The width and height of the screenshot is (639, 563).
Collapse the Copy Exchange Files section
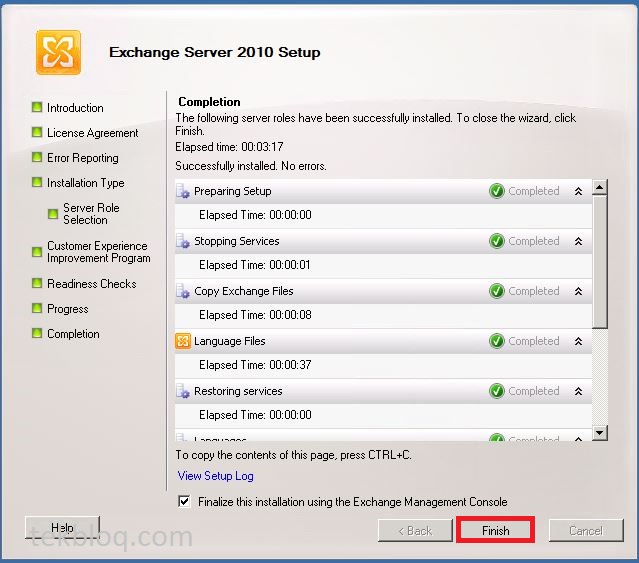pyautogui.click(x=578, y=291)
